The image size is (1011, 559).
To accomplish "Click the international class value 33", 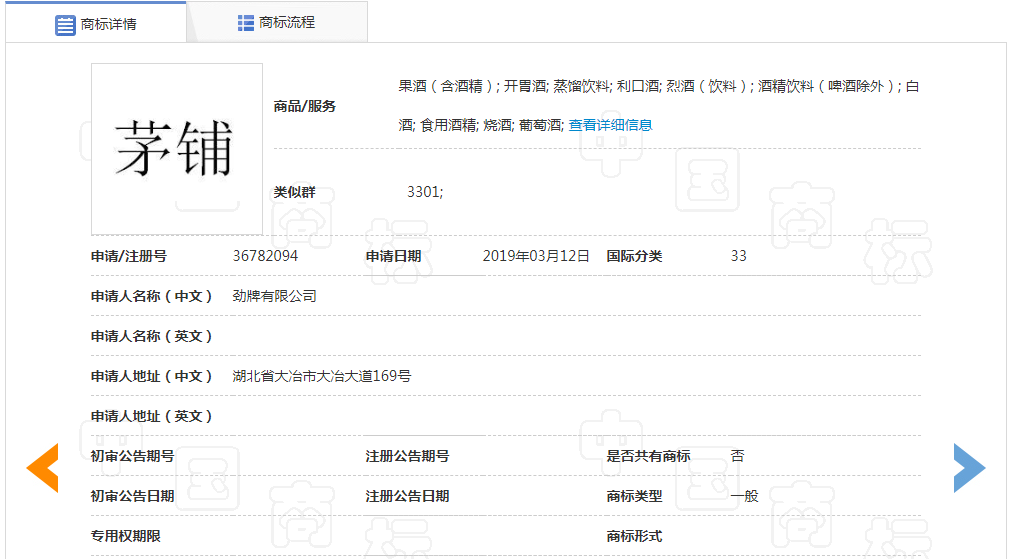I will pos(738,256).
